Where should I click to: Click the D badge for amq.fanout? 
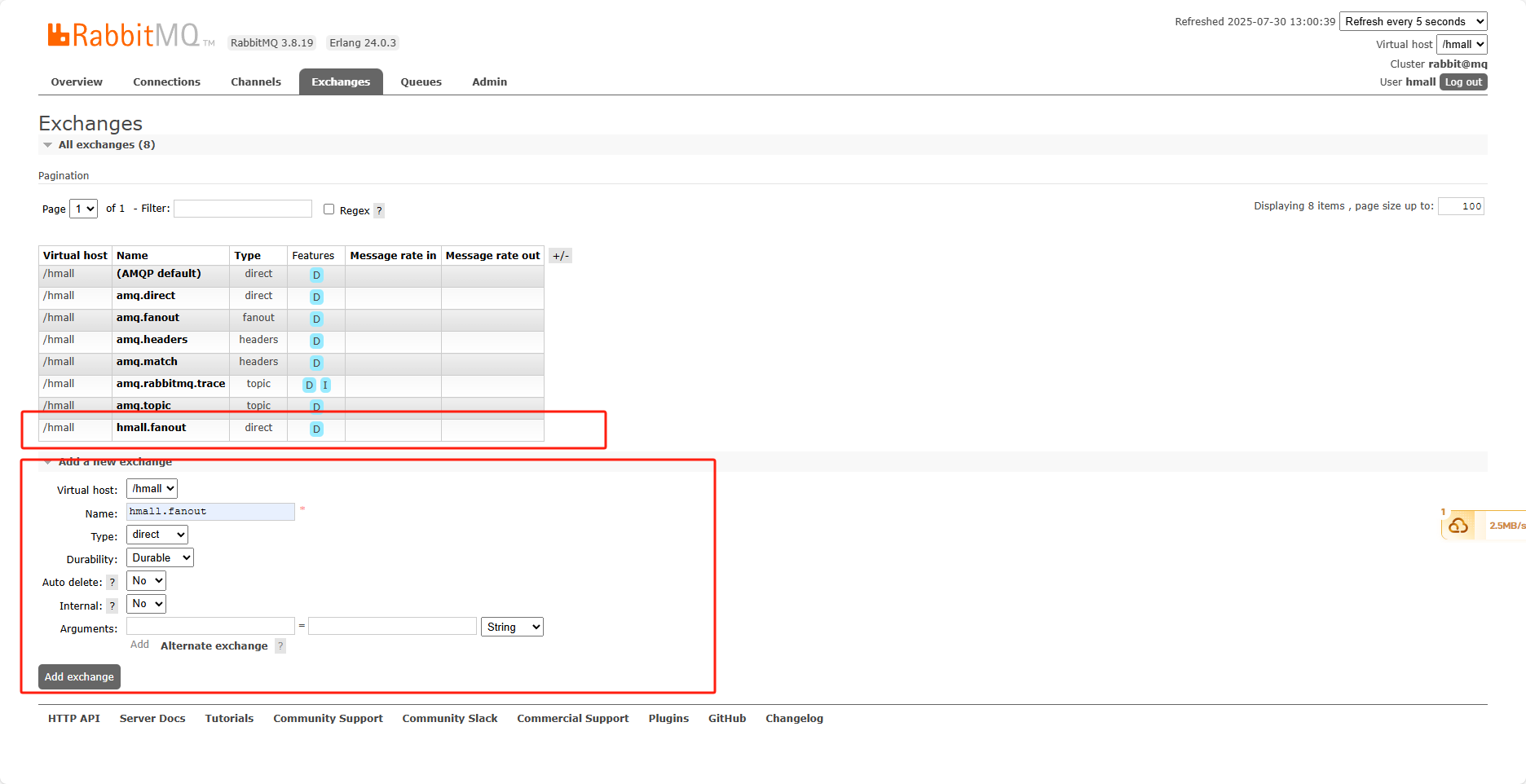point(316,319)
